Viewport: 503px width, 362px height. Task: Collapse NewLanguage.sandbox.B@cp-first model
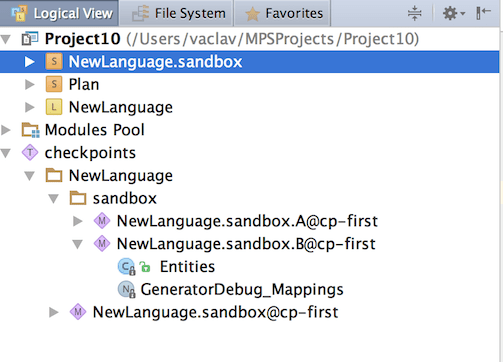tap(78, 244)
